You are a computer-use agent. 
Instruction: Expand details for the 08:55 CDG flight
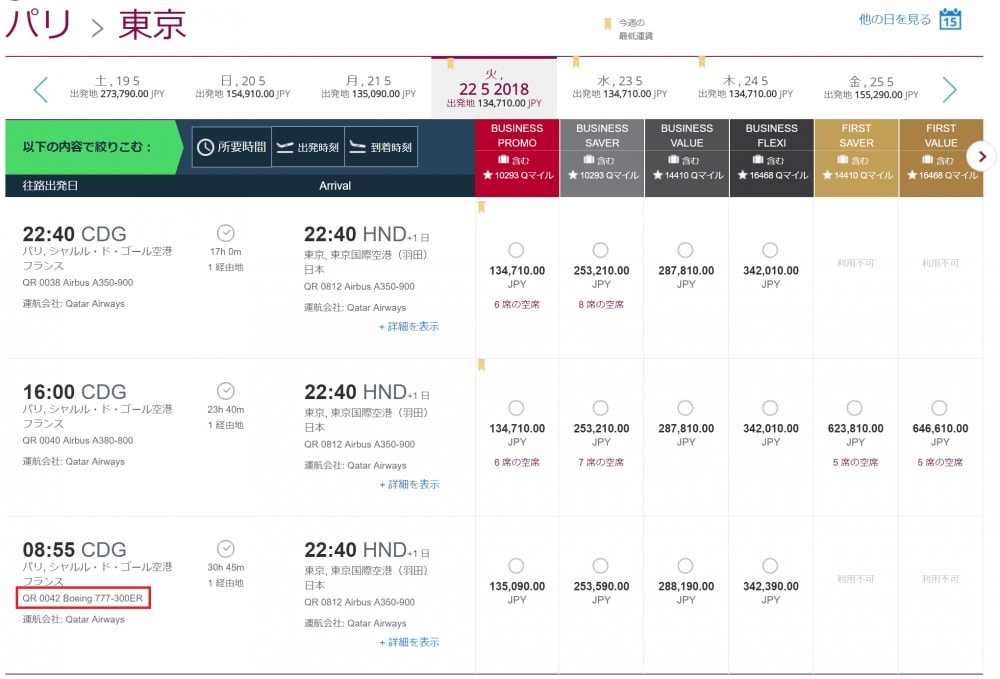click(409, 642)
